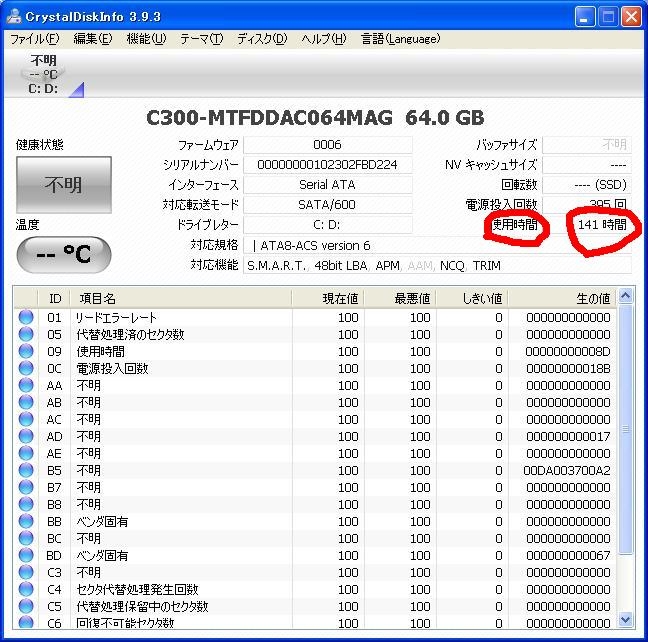Viewport: 648px width, 642px height.
Task: Click status orb in the AE row
Action: click(26, 453)
